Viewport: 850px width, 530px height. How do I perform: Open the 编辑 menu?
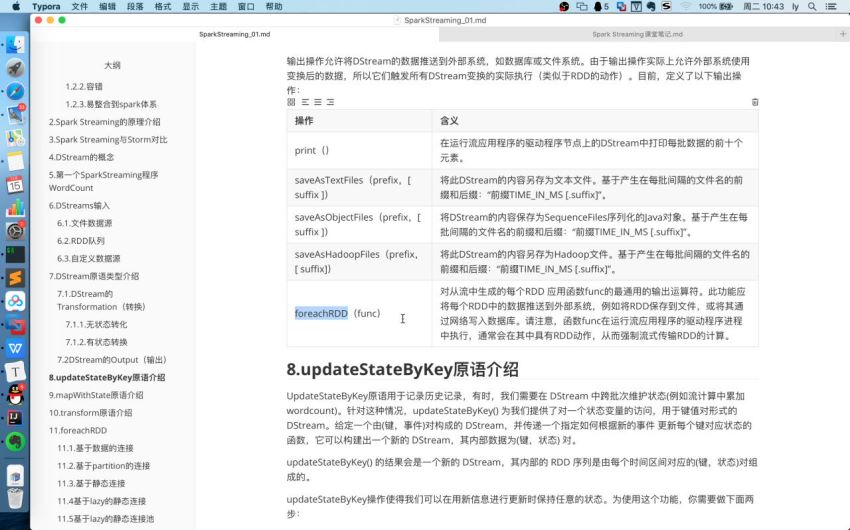(x=107, y=7)
